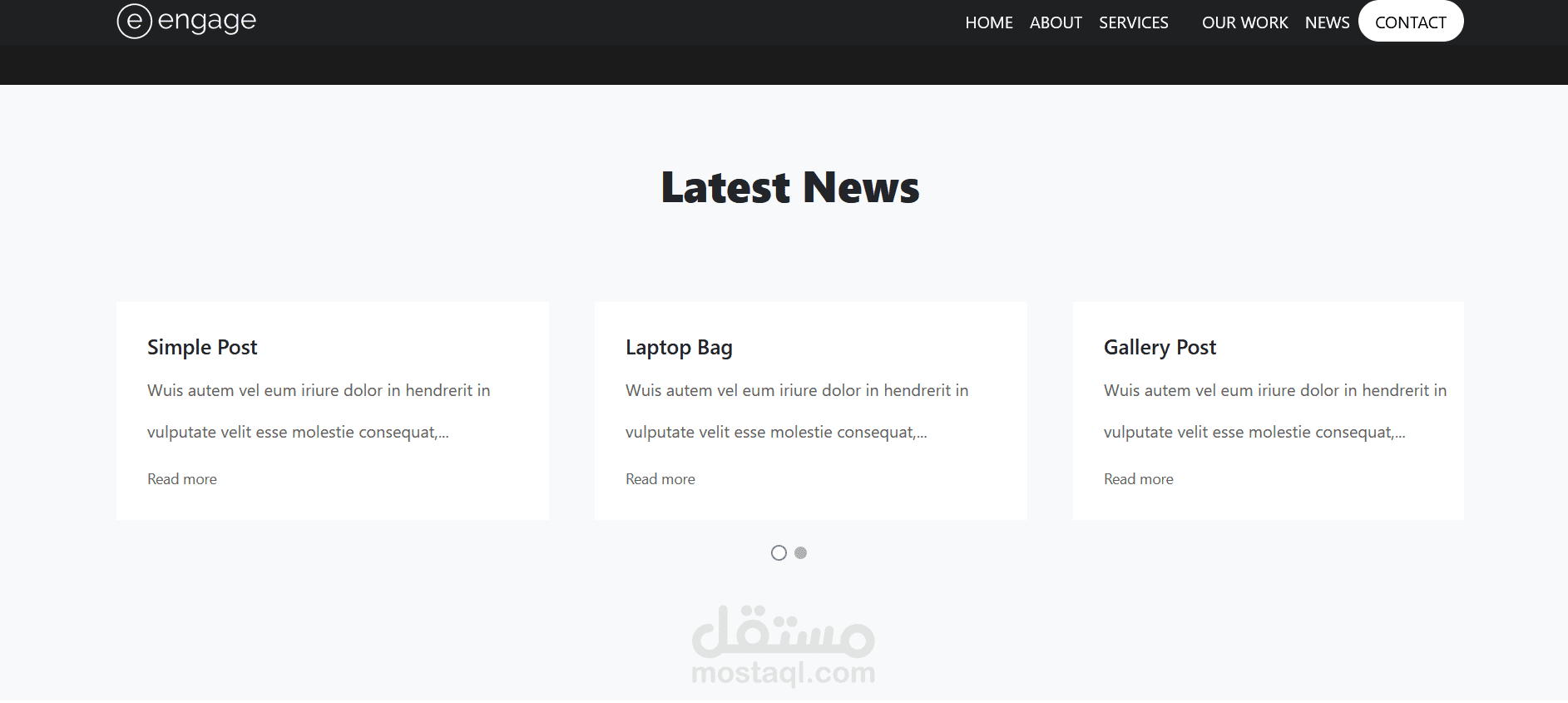Select the Simple Post excerpt text
Viewport: 1568px width, 703px height.
319,411
